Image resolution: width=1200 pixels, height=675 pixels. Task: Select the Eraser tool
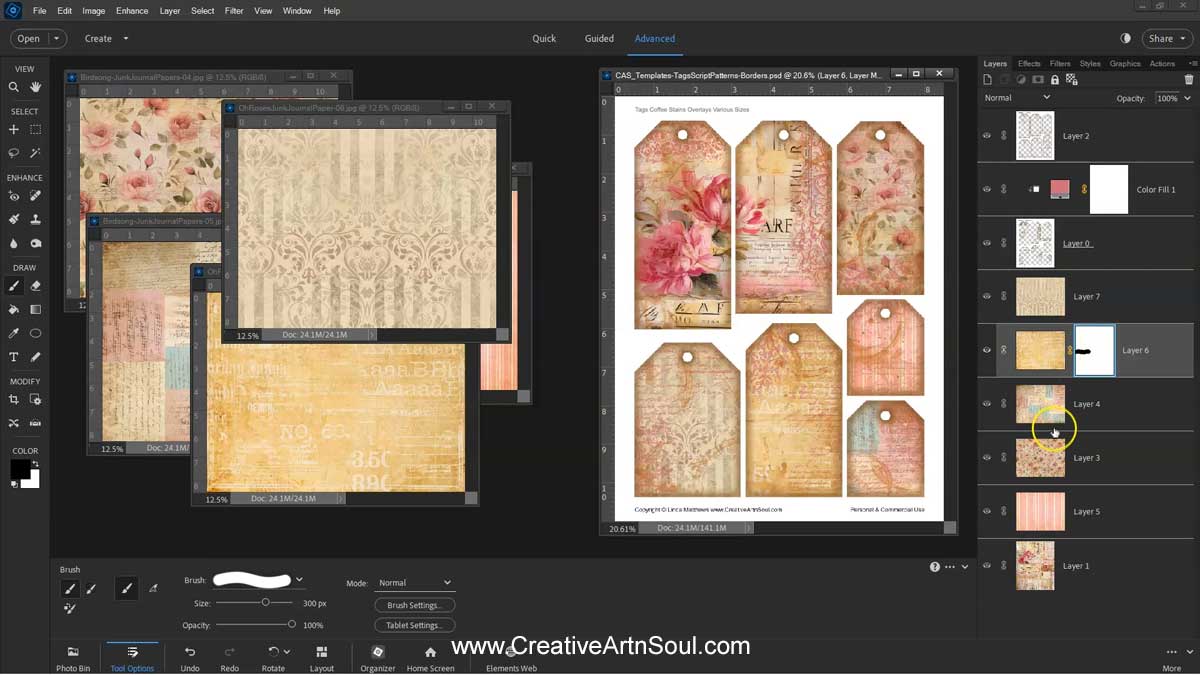[35, 286]
